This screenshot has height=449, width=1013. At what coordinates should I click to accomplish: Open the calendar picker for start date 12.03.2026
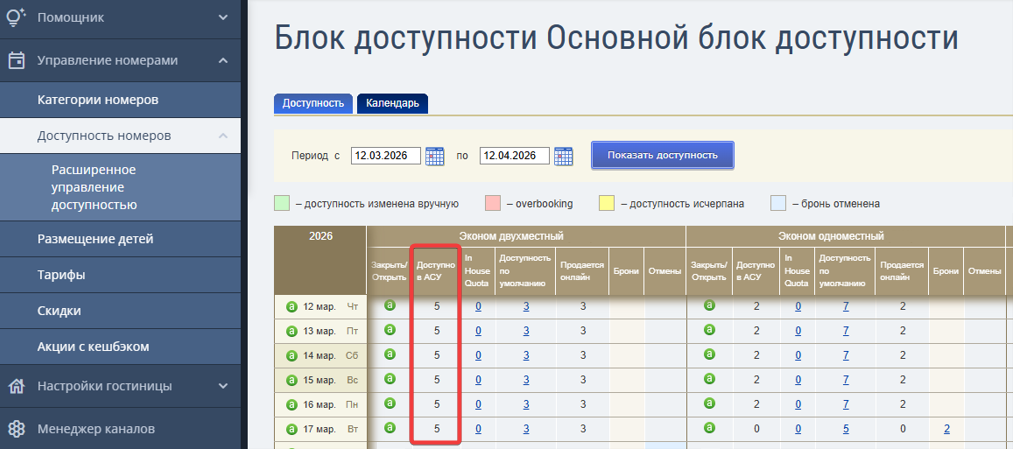pos(435,156)
